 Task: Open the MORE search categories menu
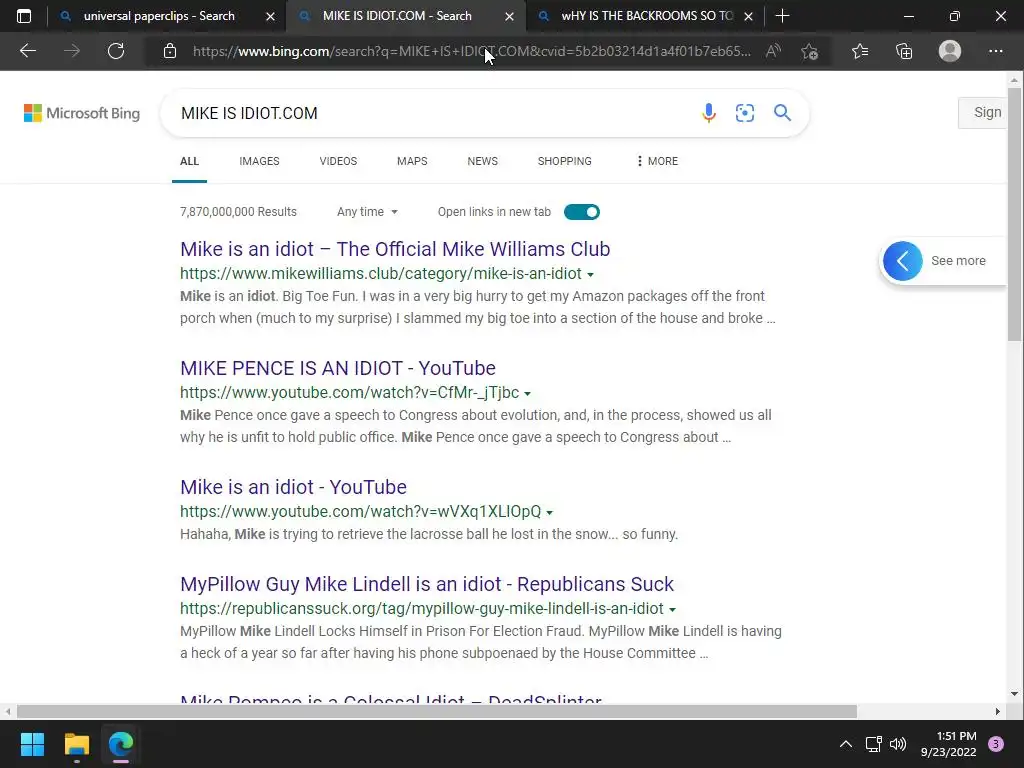point(657,161)
